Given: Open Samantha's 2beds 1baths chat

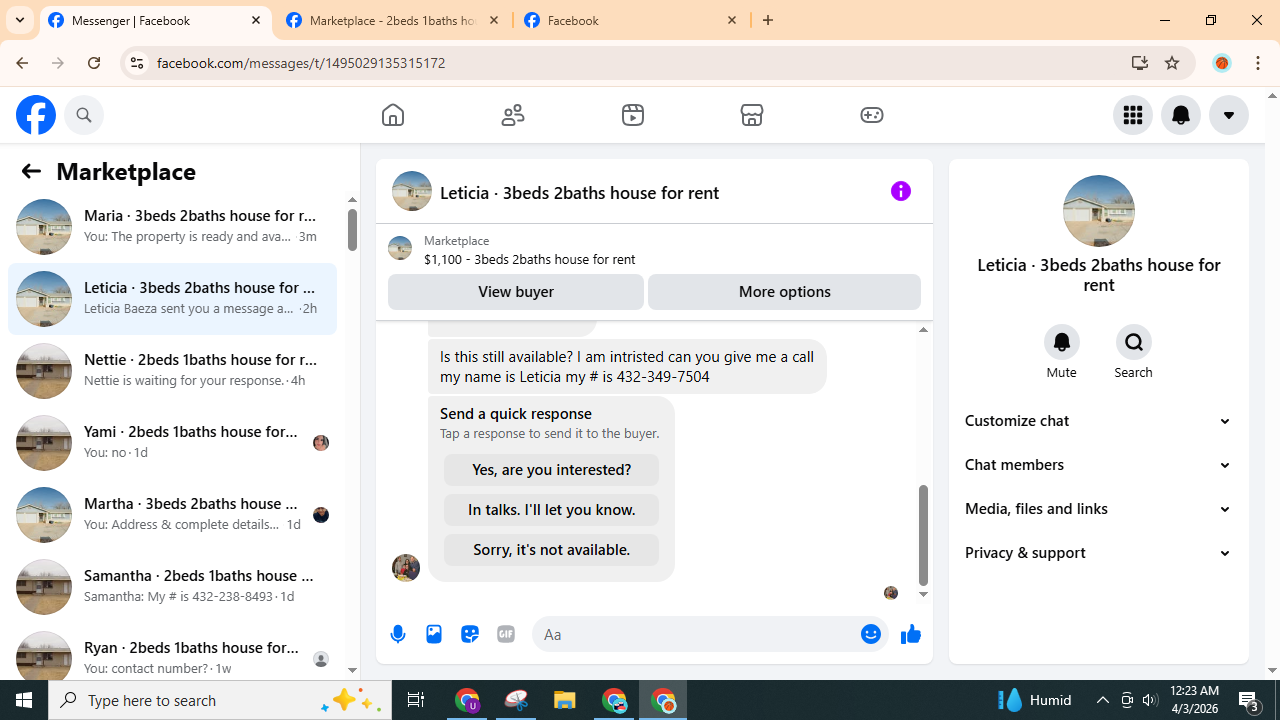Looking at the screenshot, I should pyautogui.click(x=172, y=587).
